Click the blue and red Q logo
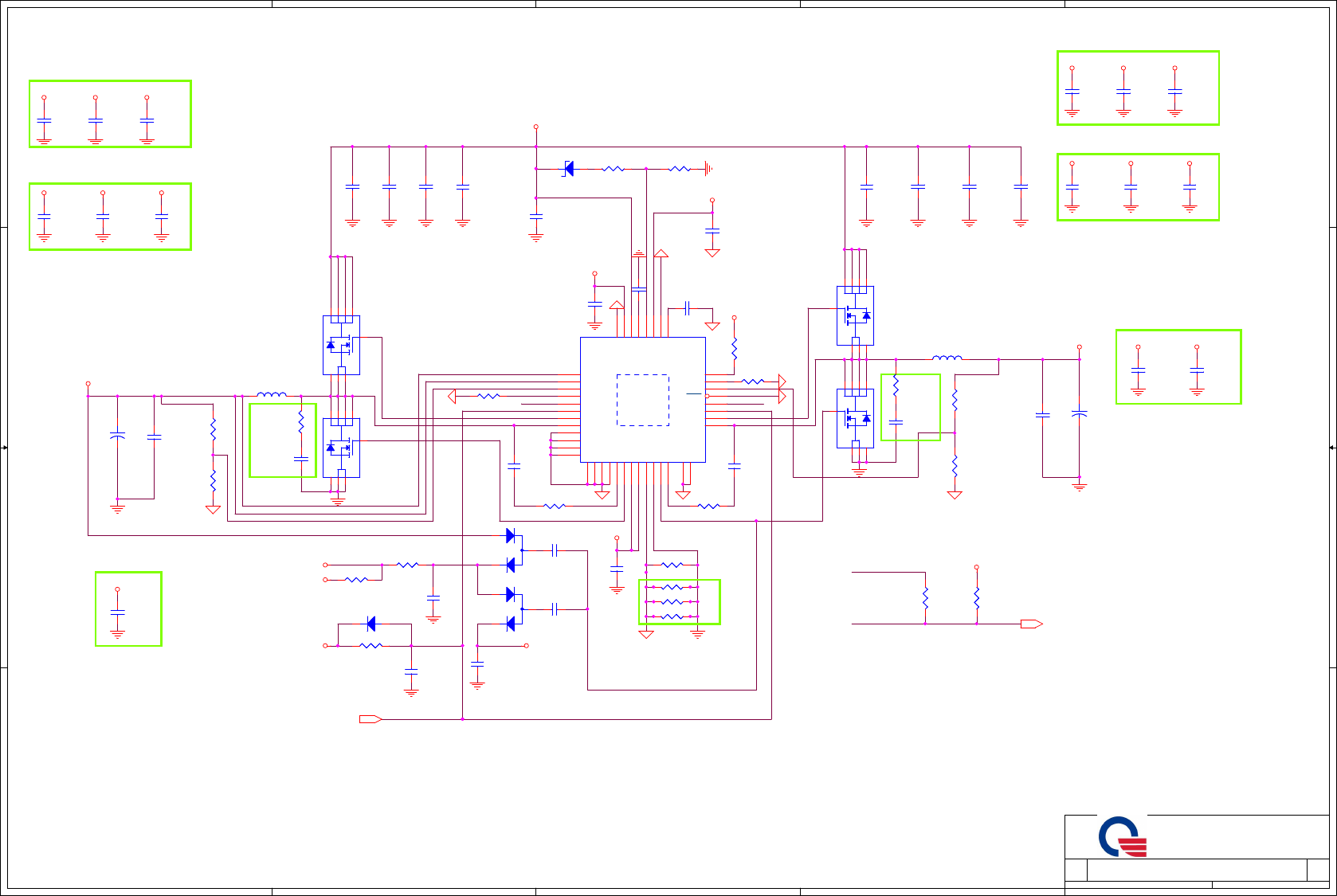 (1122, 836)
